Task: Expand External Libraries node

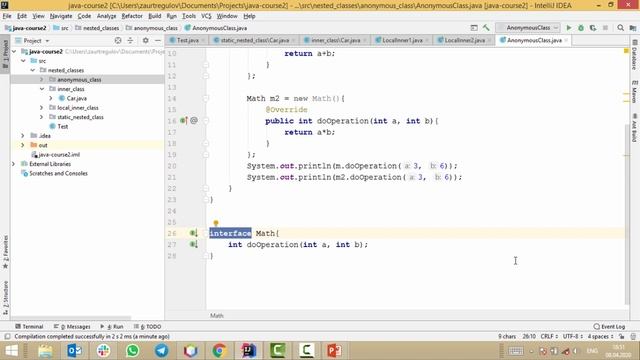Action: pos(13,164)
